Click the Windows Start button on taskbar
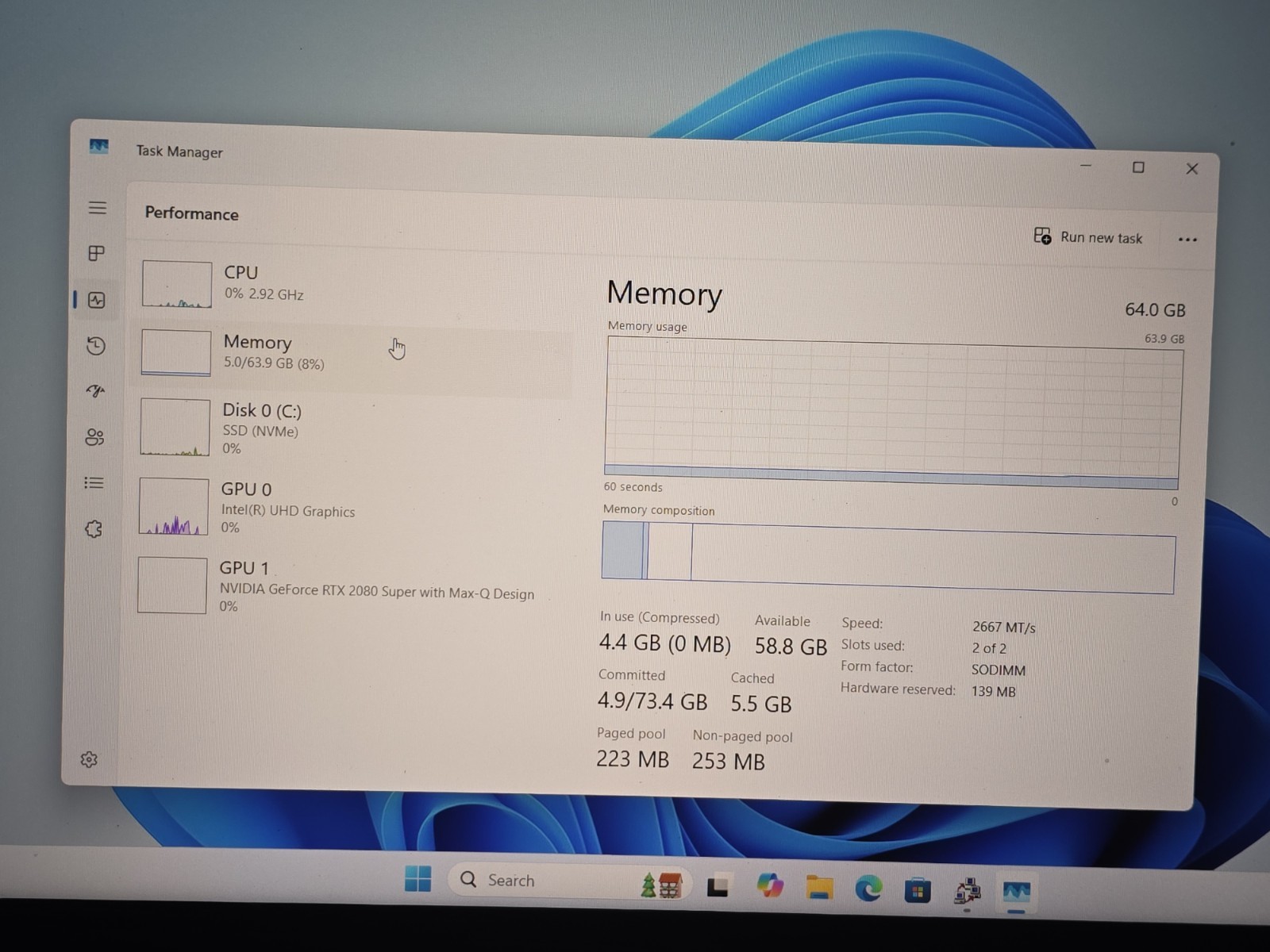 click(x=418, y=879)
